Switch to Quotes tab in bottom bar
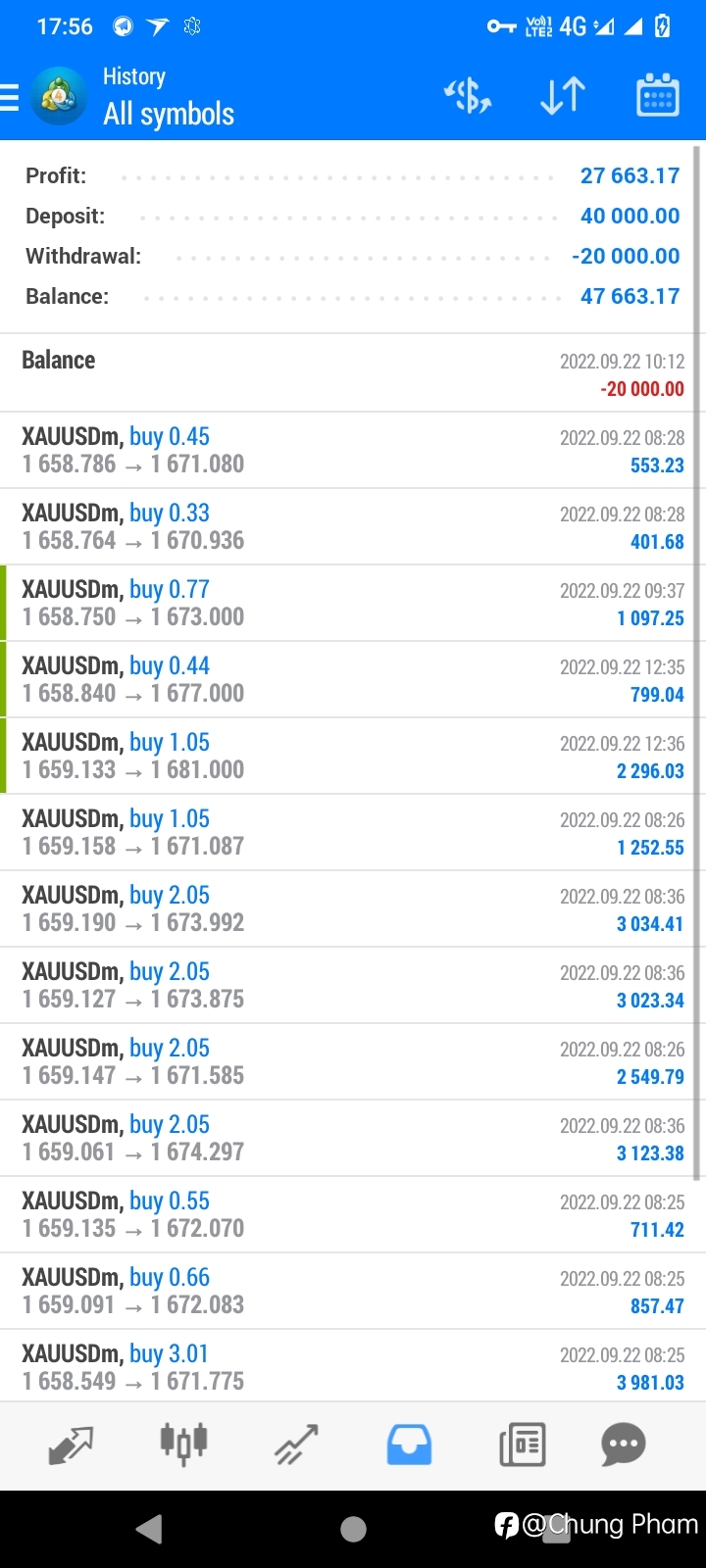Screen dimensions: 706x1568 [71, 1445]
